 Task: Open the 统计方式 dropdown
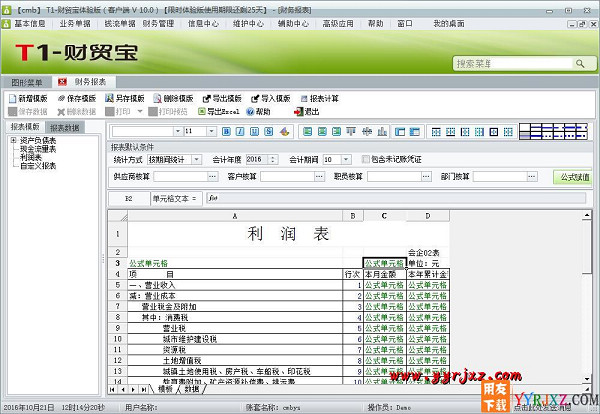[x=196, y=160]
